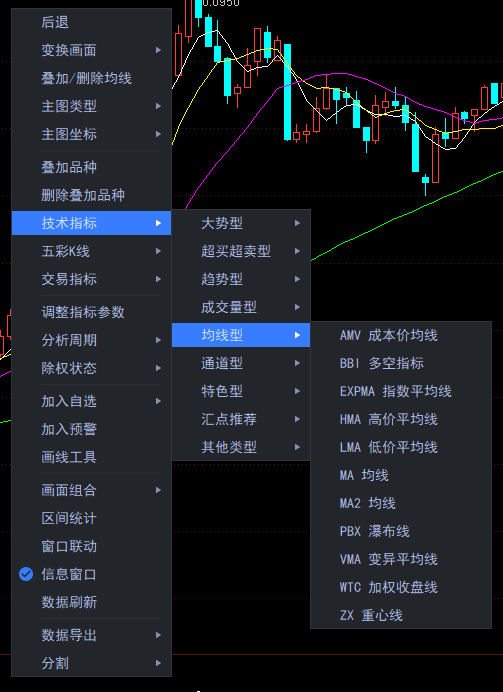The image size is (503, 692).
Task: Click the large cyan candlestick on chart
Action: [x=287, y=92]
